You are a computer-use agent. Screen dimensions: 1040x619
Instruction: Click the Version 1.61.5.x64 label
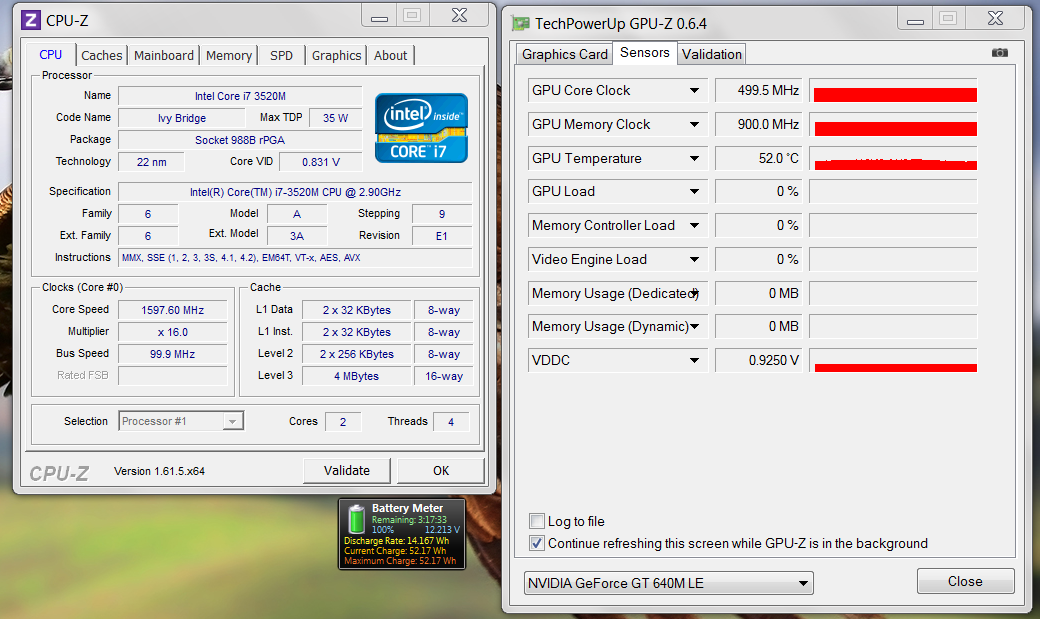pyautogui.click(x=159, y=471)
